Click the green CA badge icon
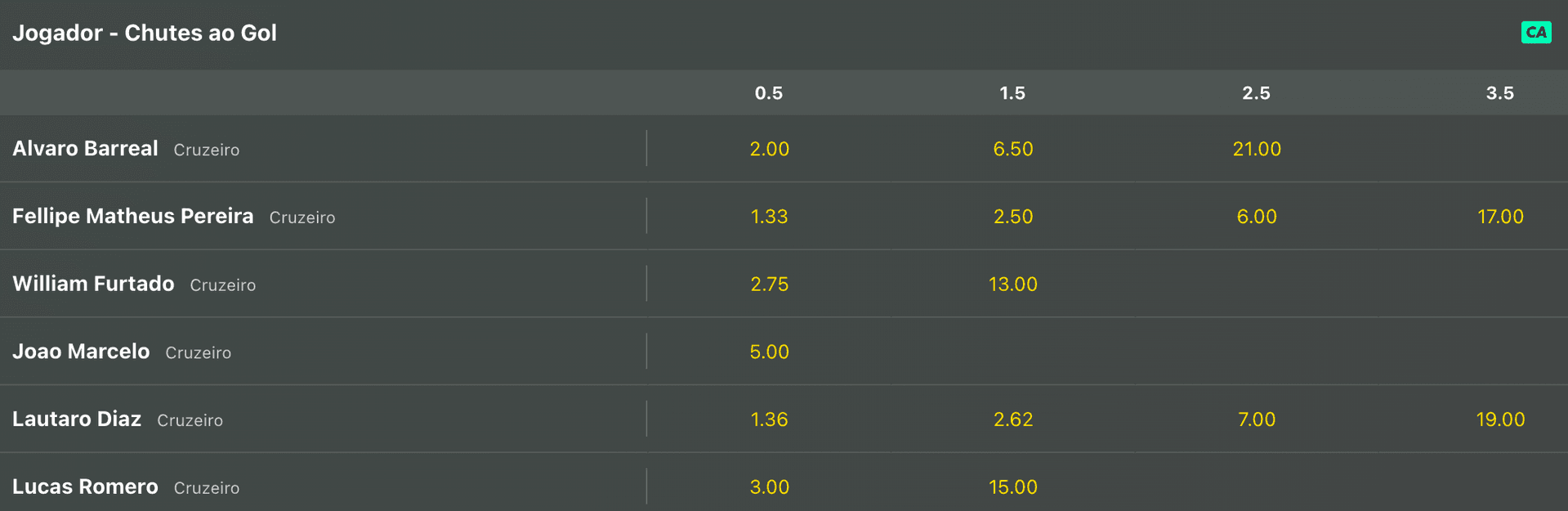This screenshot has width=1568, height=511. tap(1536, 33)
